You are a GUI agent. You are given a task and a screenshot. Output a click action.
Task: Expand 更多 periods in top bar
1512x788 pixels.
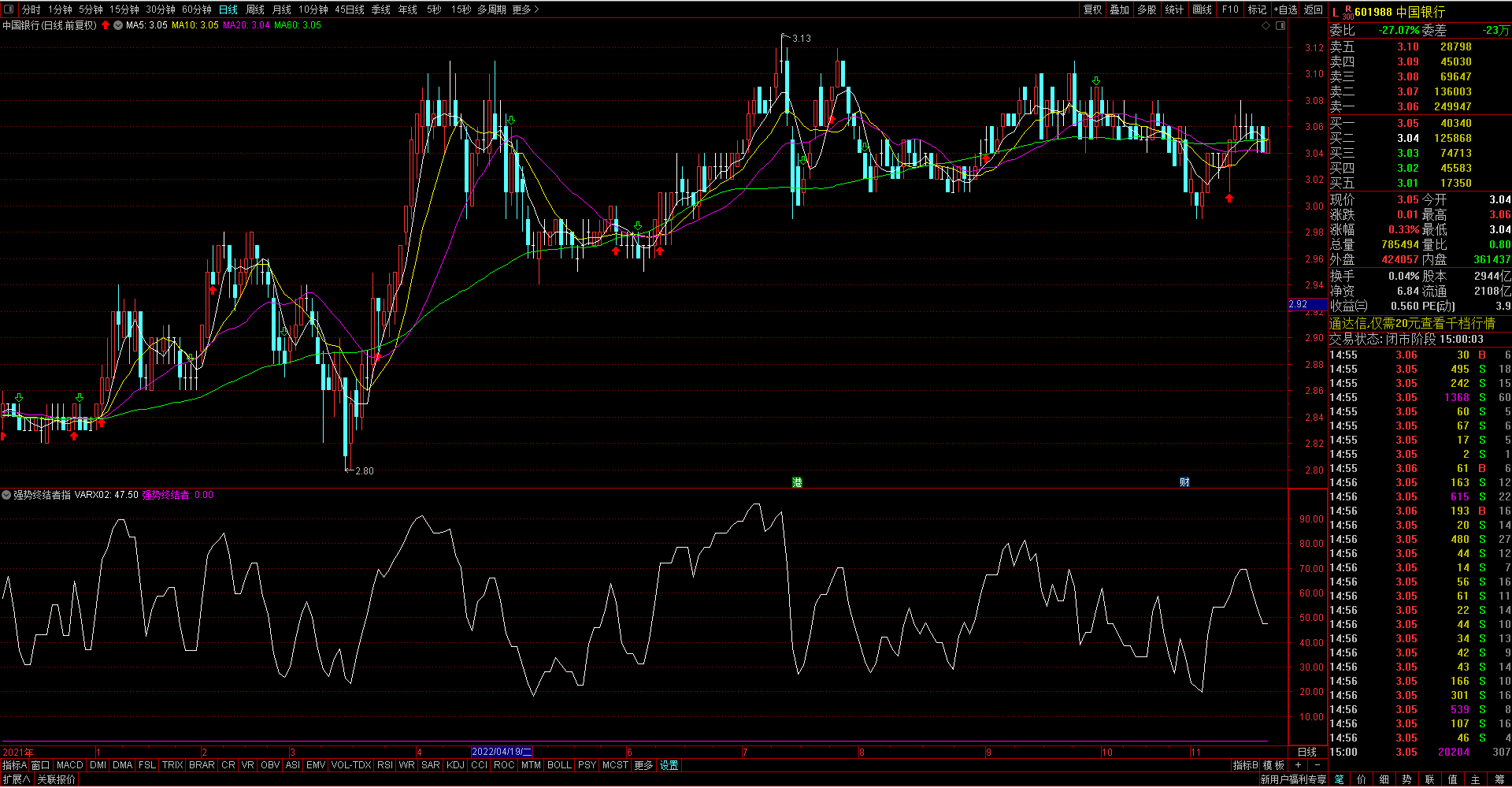(525, 9)
